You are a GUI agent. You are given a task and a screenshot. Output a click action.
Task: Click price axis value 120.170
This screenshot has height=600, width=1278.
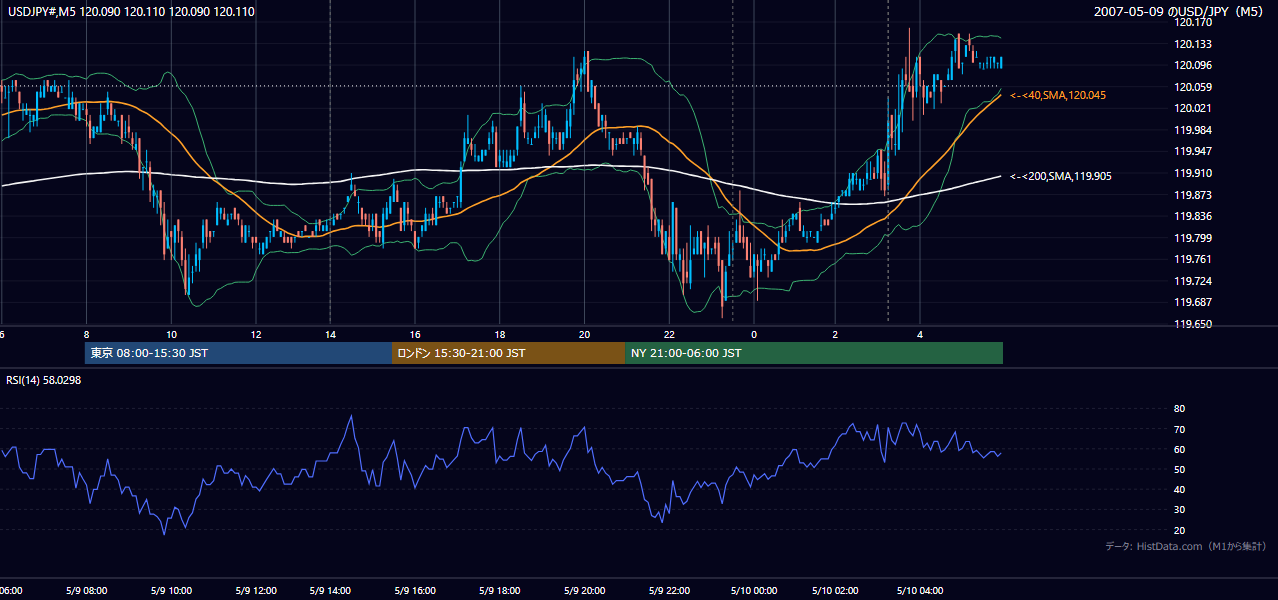tap(1193, 22)
